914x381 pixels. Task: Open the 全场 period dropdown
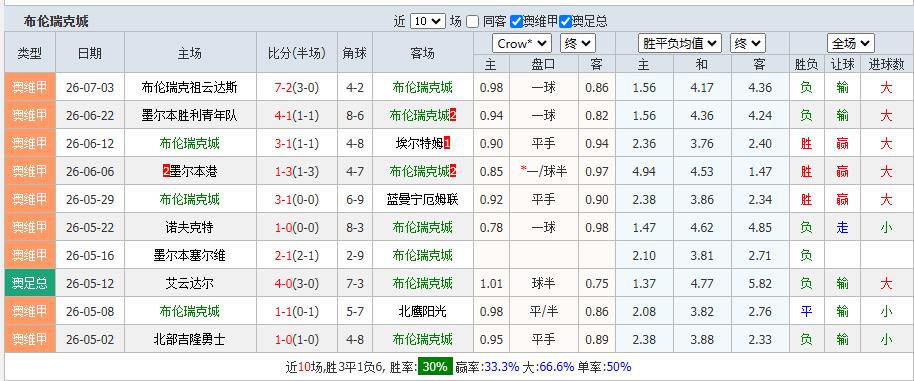850,44
